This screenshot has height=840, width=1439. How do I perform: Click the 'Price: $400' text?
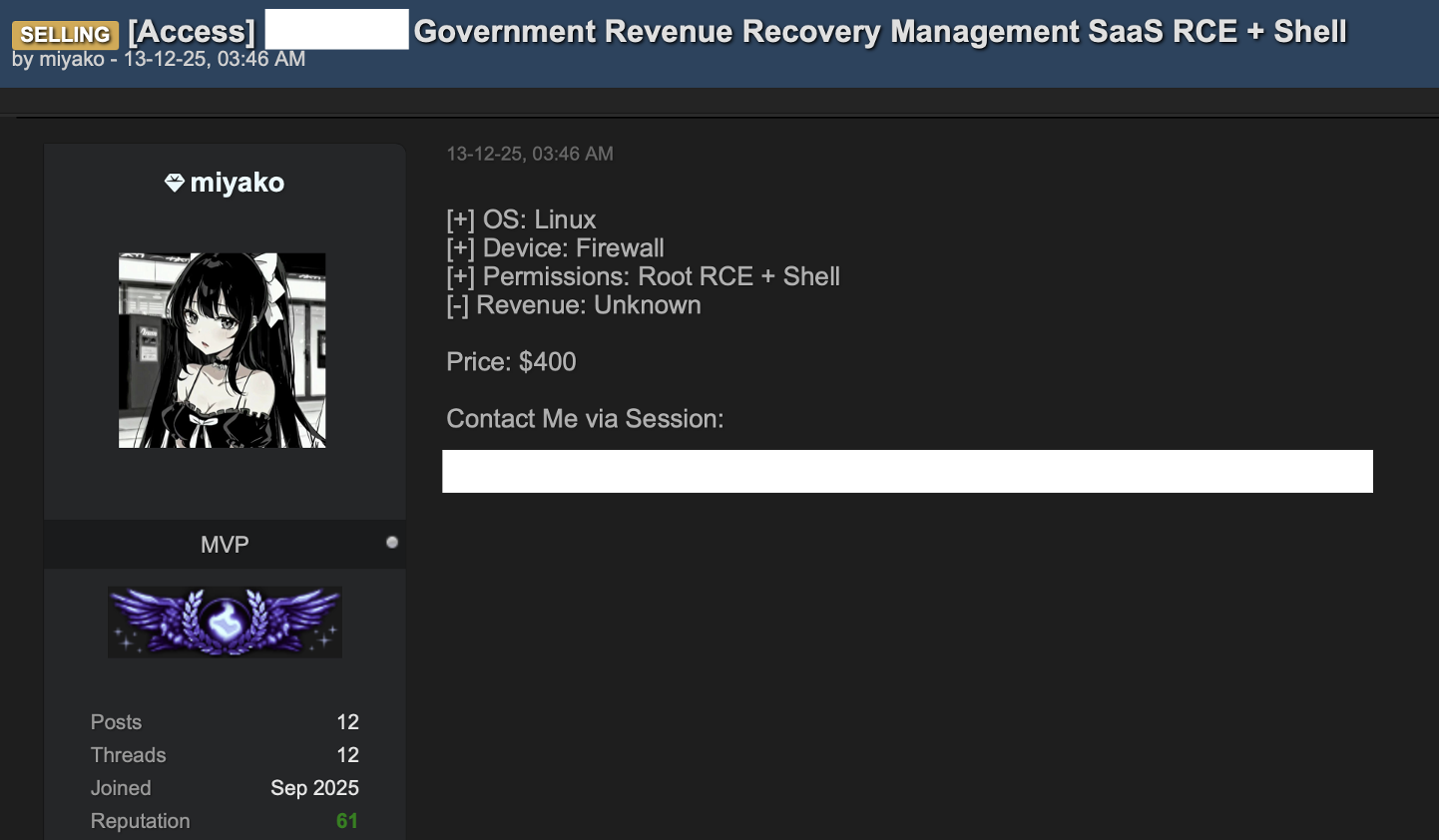(x=511, y=361)
